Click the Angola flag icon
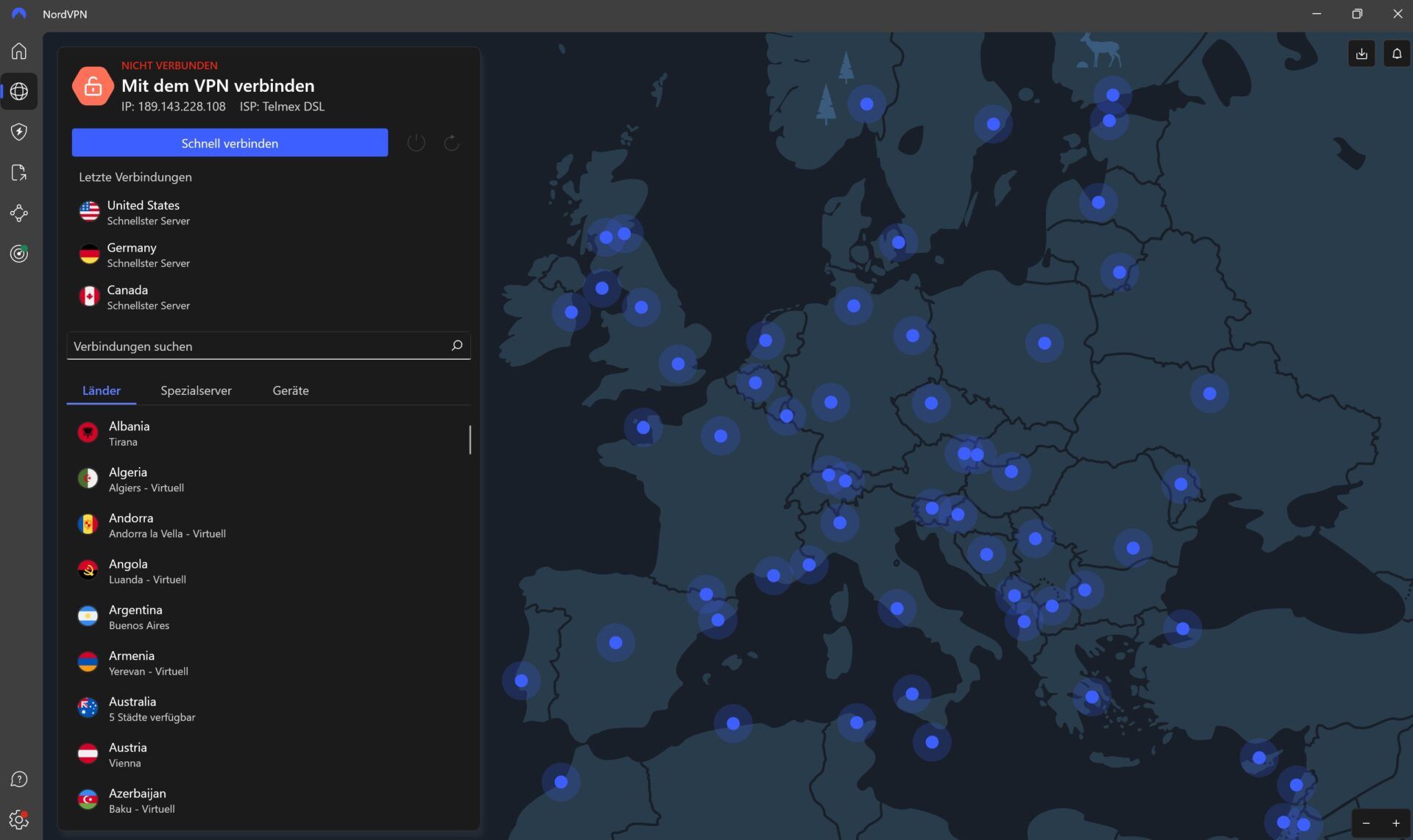 pyautogui.click(x=88, y=570)
